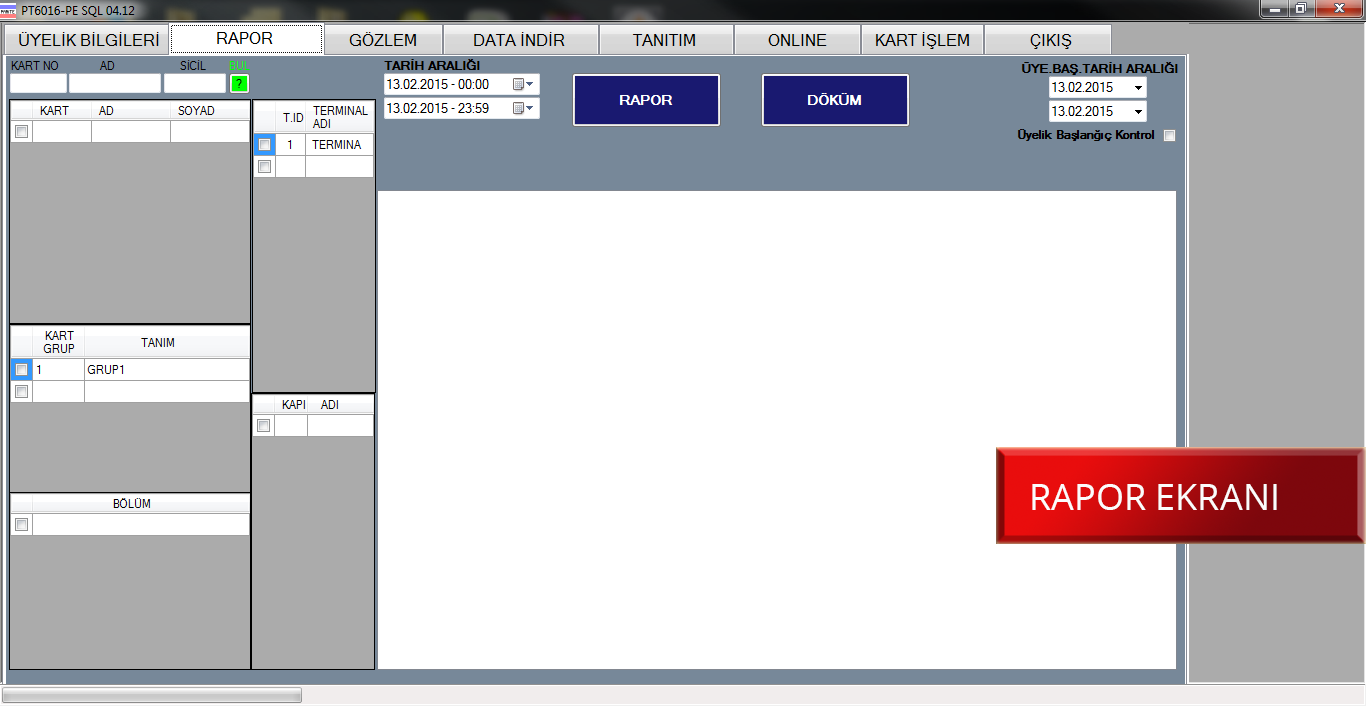This screenshot has height=706, width=1366.
Task: Open calendar icon for 23:59 end date
Action: (x=519, y=108)
